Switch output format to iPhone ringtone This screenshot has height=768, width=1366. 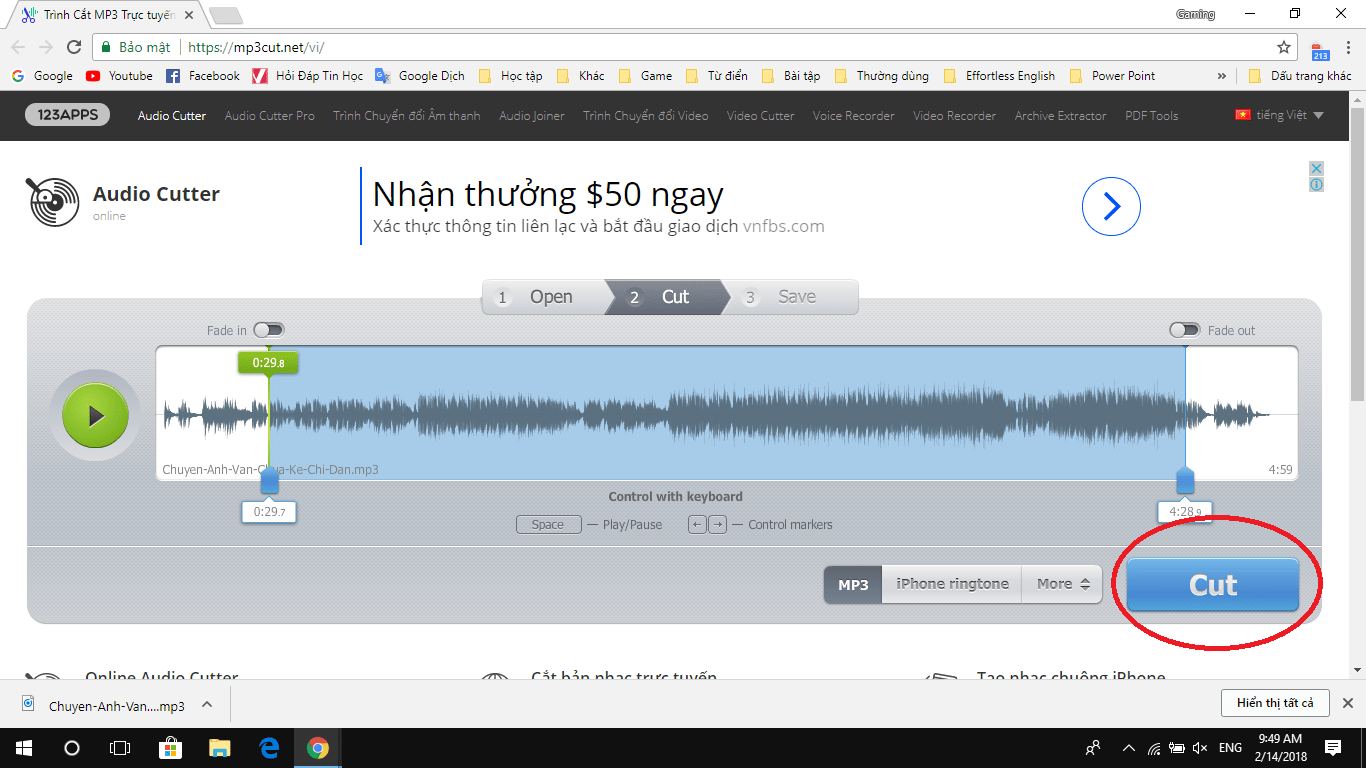950,583
